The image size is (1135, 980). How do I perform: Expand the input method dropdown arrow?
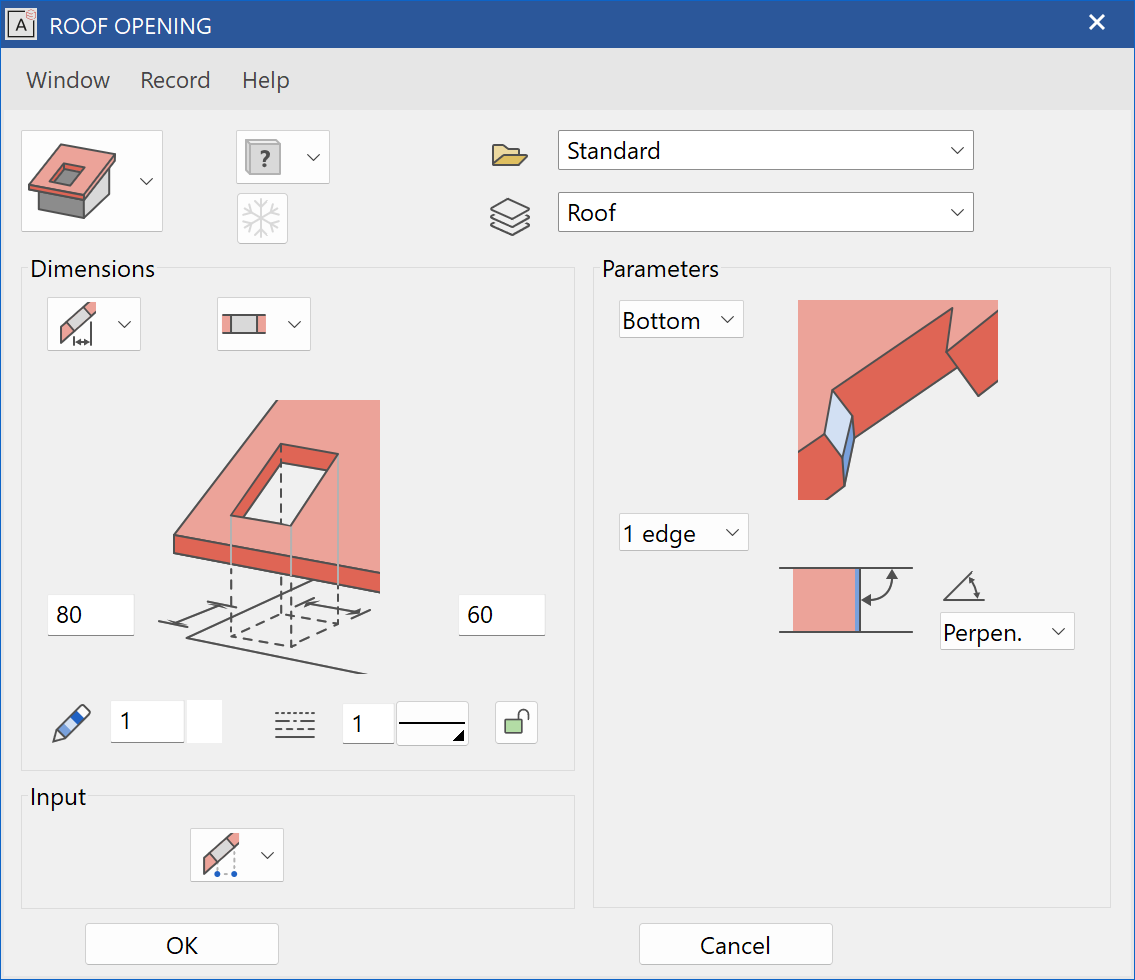pyautogui.click(x=267, y=855)
